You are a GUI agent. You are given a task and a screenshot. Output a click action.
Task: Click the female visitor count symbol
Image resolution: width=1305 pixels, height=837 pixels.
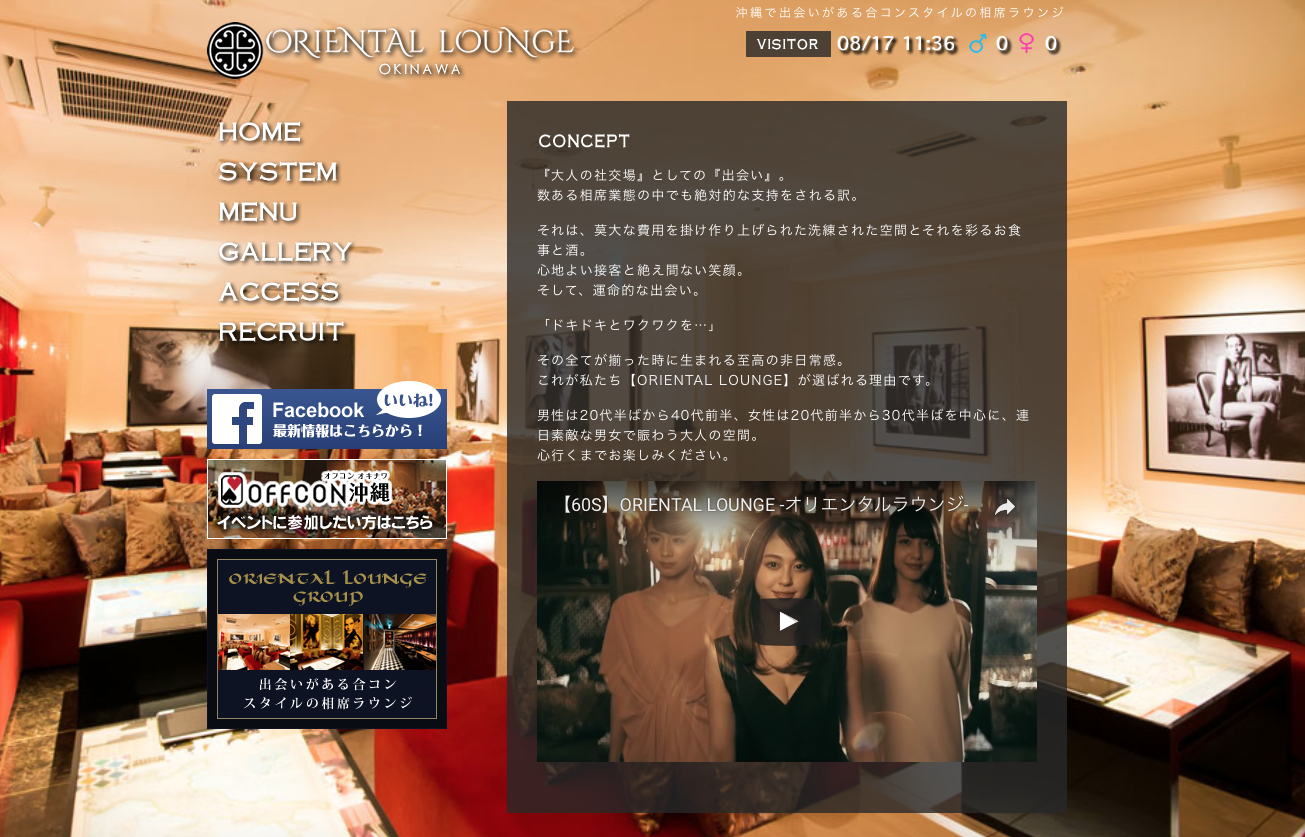coord(1027,43)
